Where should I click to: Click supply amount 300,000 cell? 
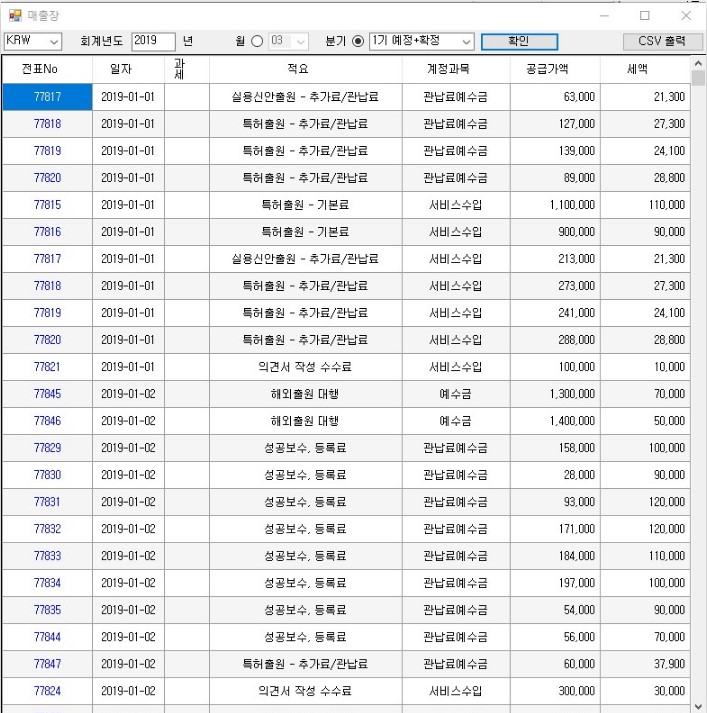(x=555, y=691)
